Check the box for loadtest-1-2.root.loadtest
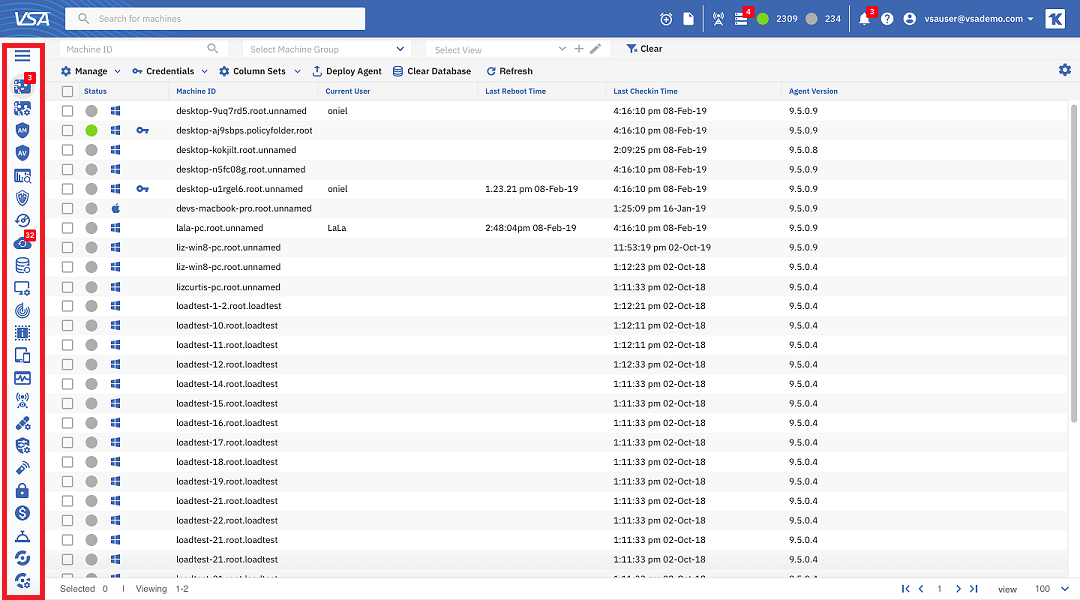Screen dimensions: 1080x600 coord(67,306)
